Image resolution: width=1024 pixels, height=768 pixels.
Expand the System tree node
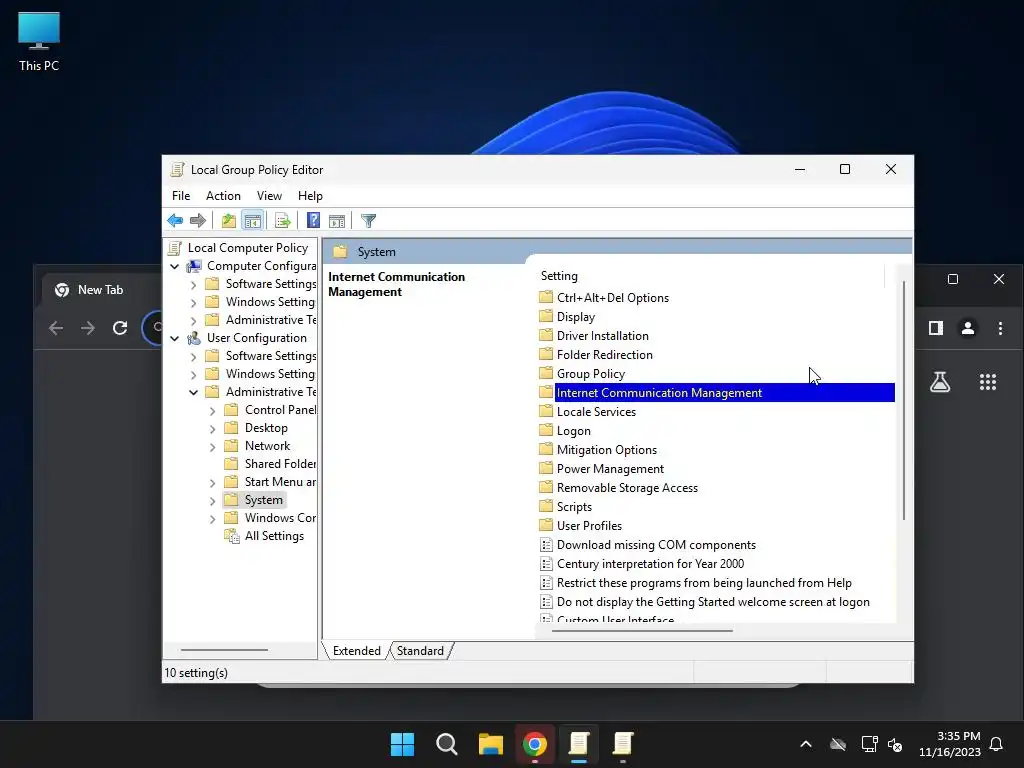[212, 501]
